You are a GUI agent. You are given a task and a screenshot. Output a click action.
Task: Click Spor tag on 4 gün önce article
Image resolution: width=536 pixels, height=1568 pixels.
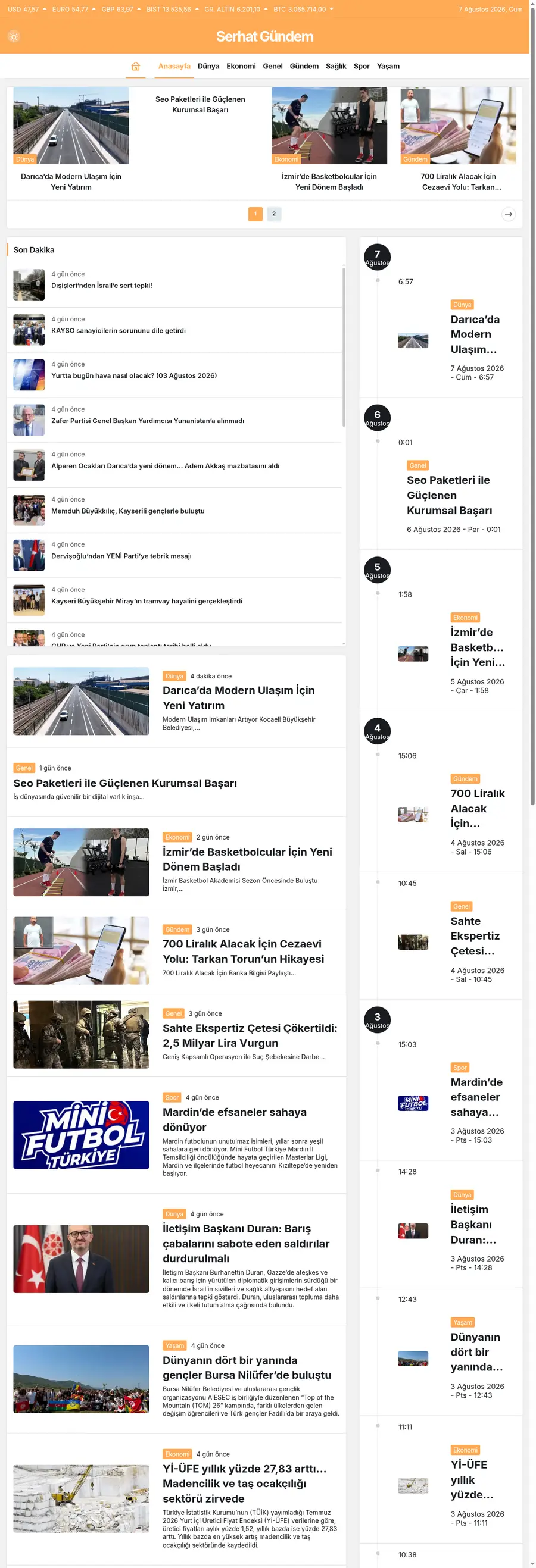pyautogui.click(x=172, y=1097)
